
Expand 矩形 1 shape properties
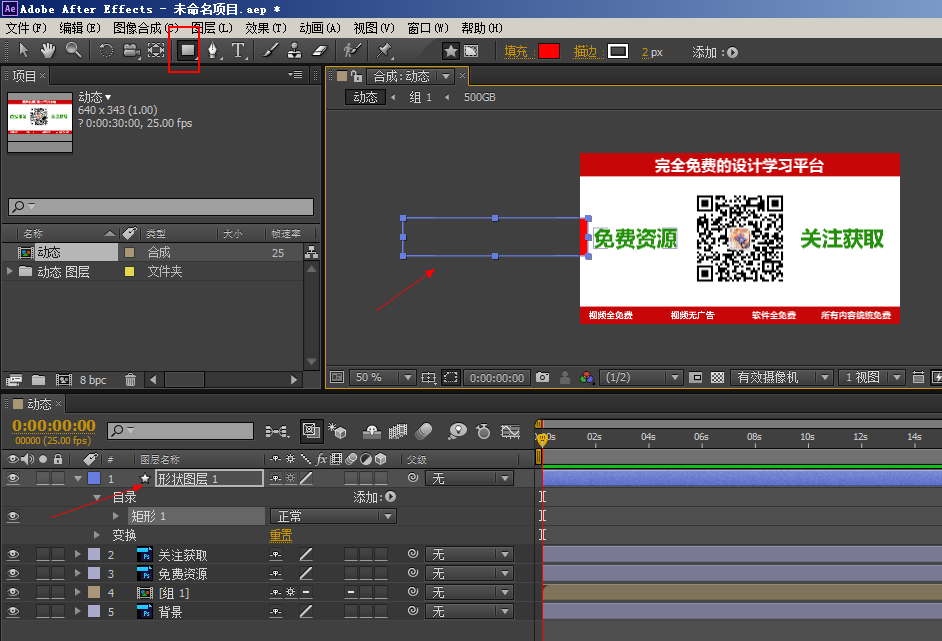116,516
